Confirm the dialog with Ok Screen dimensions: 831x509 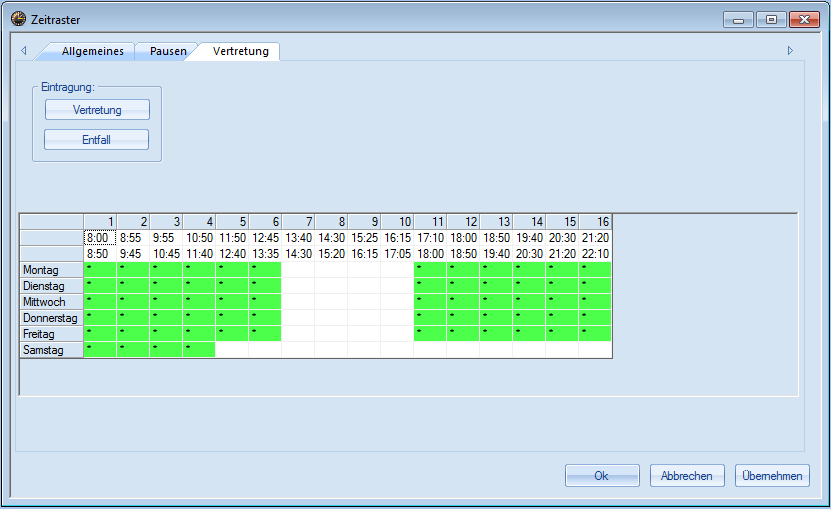click(601, 476)
